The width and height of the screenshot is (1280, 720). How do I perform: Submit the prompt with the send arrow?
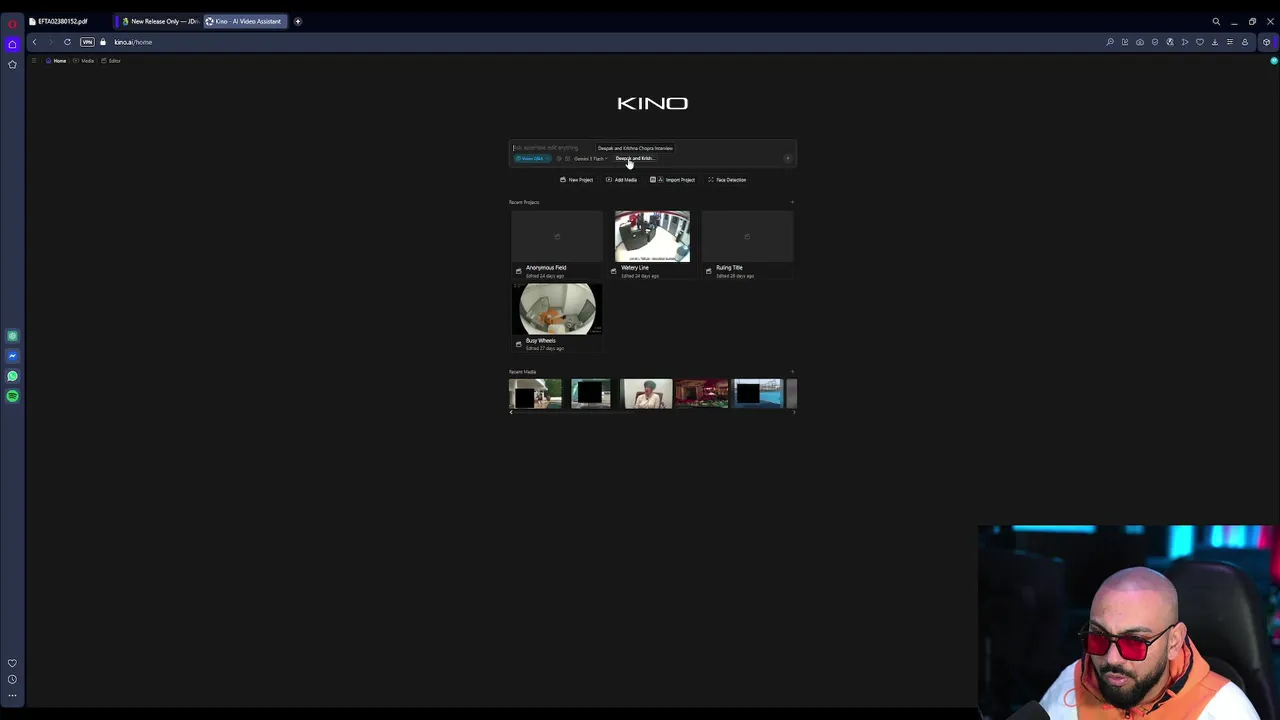(x=787, y=158)
